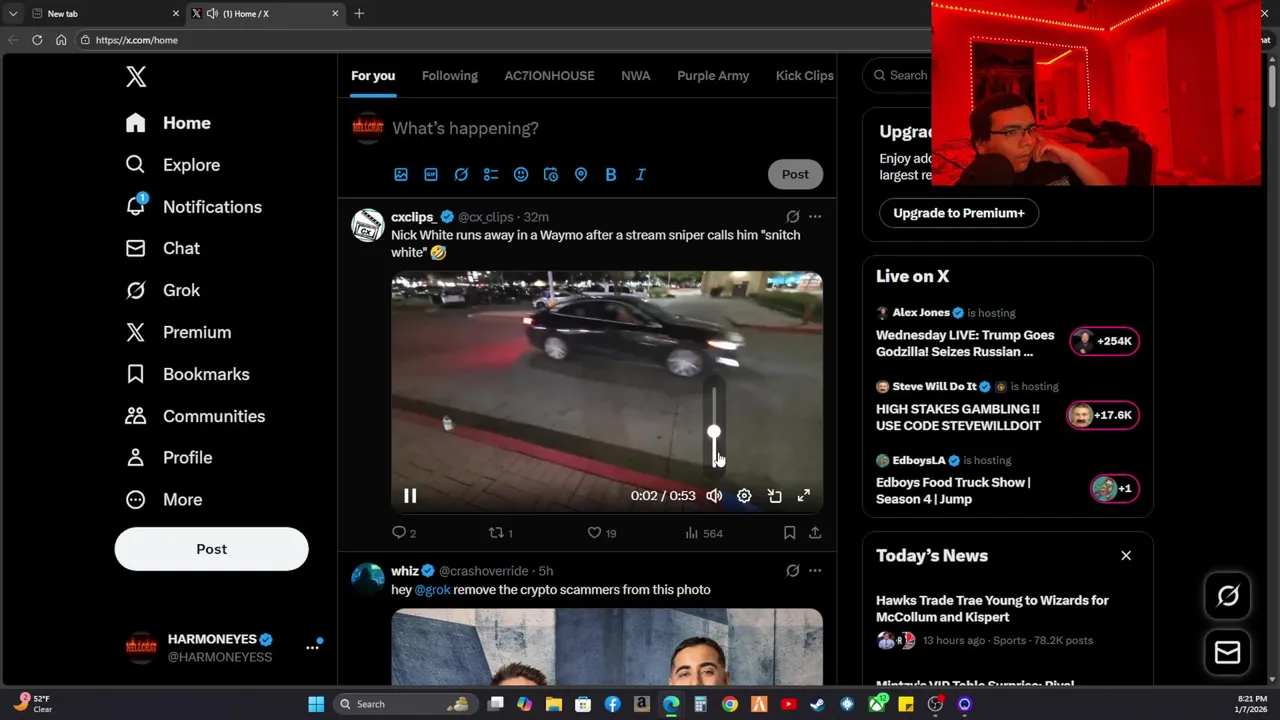1280x720 pixels.
Task: Open Hawks Trade Trae Young news story
Action: click(1007, 620)
